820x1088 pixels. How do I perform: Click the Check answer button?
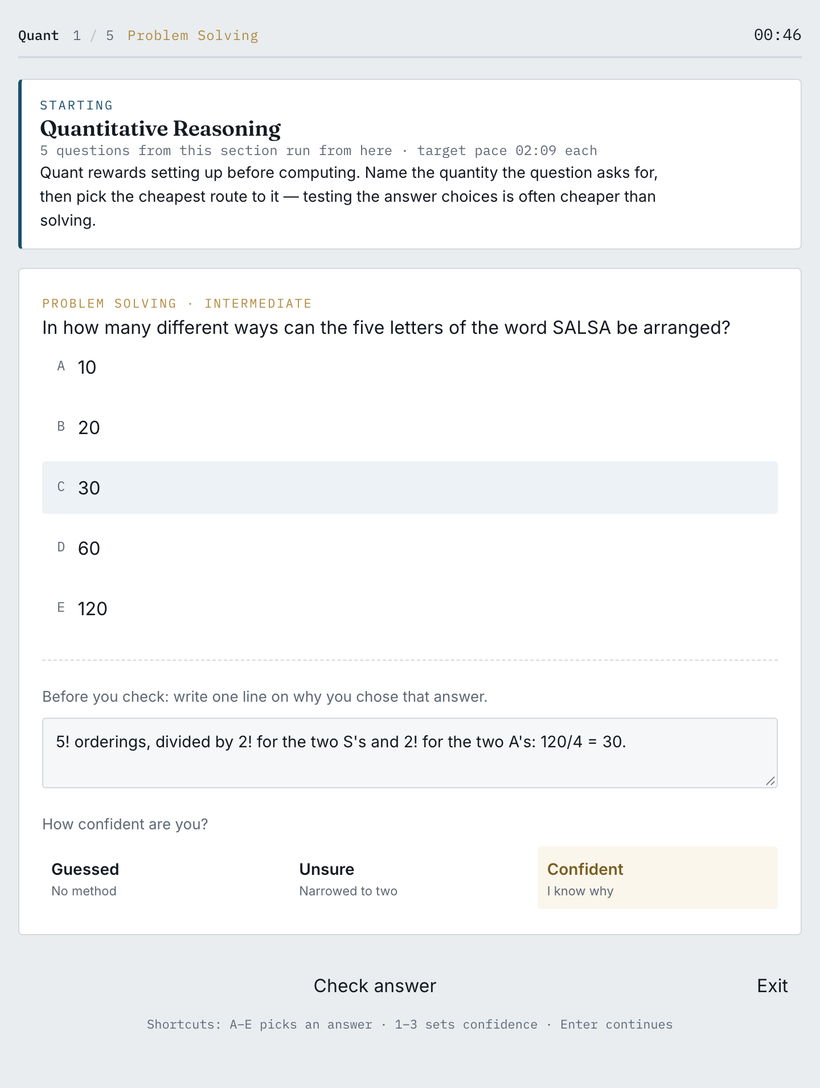[x=375, y=986]
